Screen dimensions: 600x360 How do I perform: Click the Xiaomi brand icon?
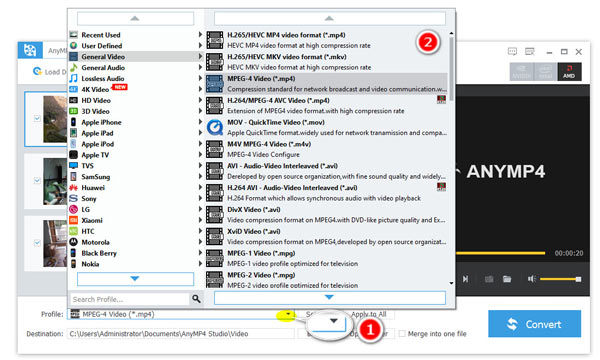pyautogui.click(x=73, y=220)
